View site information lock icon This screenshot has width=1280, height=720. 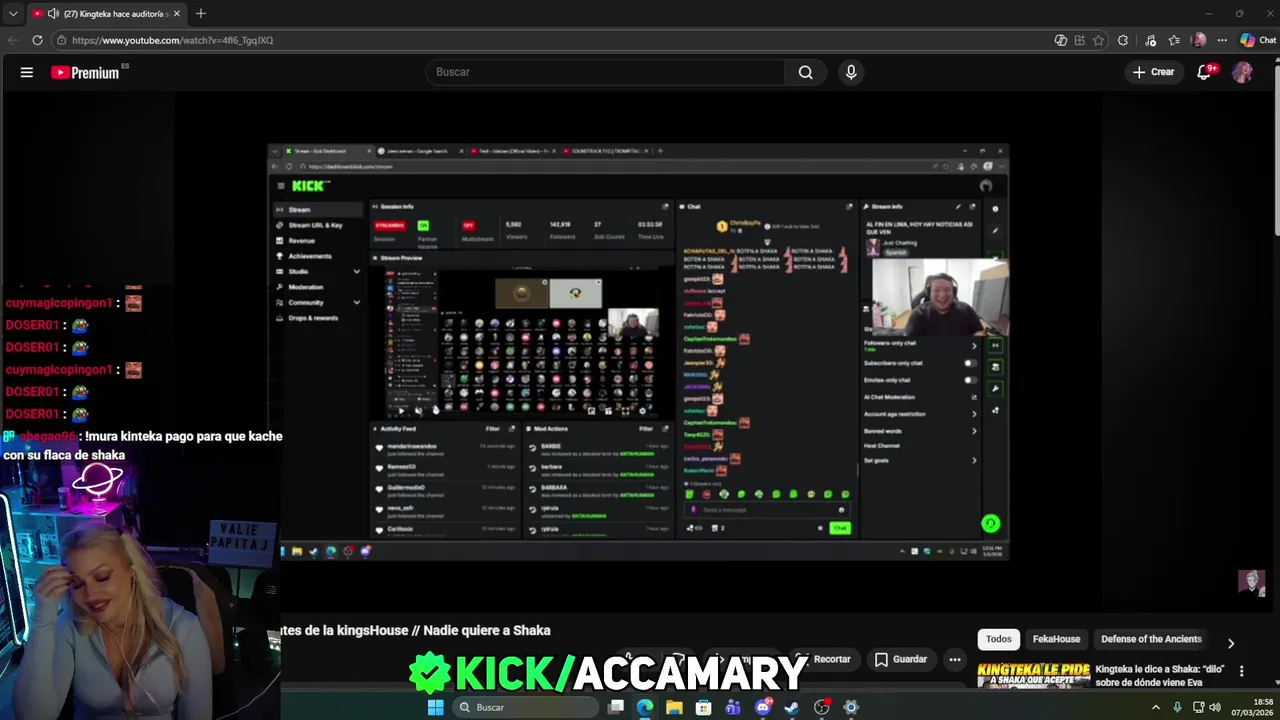click(x=61, y=40)
